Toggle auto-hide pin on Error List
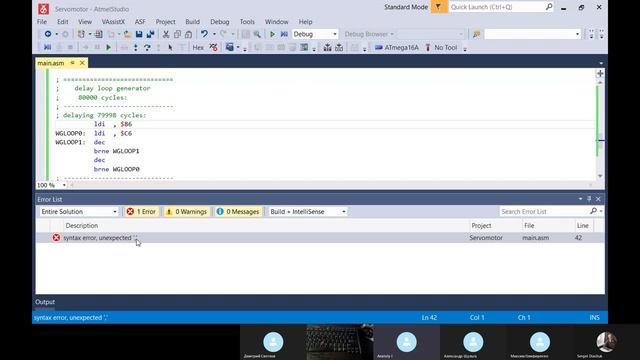Image resolution: width=640 pixels, height=360 pixels. 589,199
